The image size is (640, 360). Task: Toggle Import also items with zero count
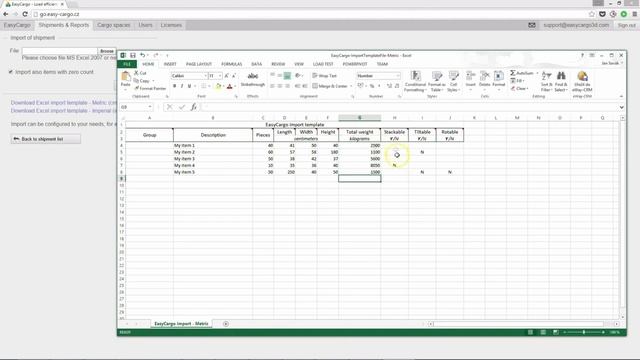click(x=11, y=72)
